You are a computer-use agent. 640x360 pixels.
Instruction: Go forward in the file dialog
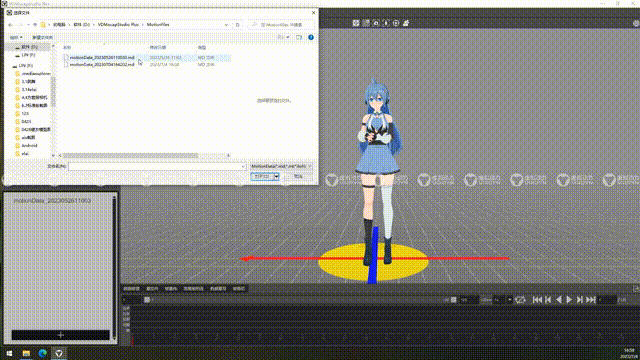tap(20, 25)
